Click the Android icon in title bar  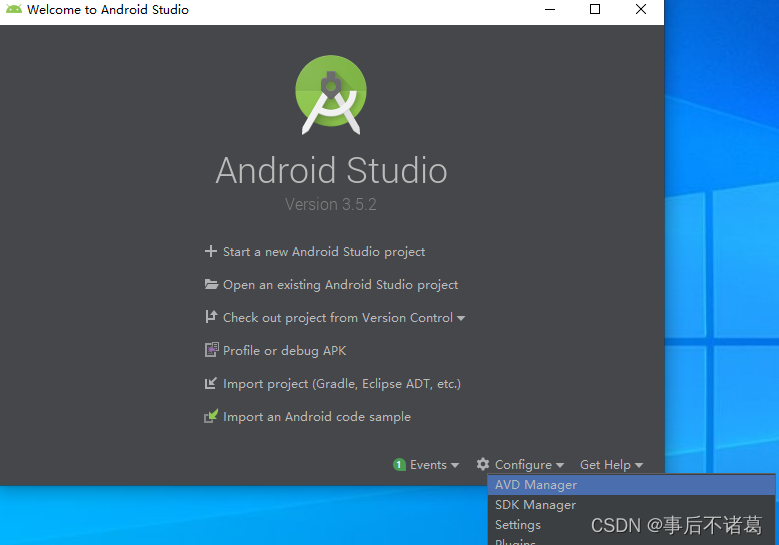click(13, 9)
